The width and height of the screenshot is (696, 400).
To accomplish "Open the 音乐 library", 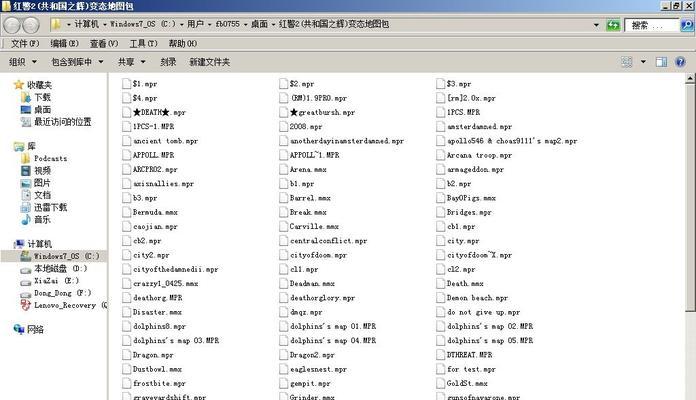I will click(x=36, y=219).
